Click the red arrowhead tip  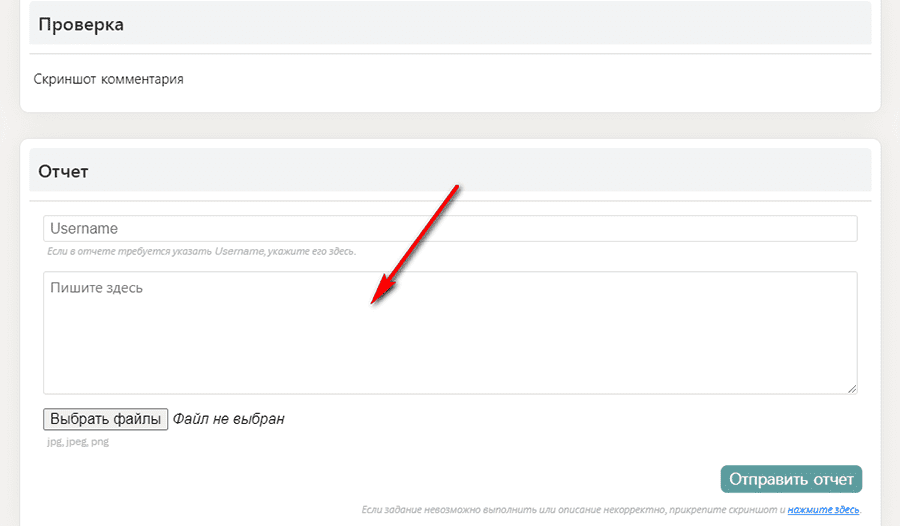coord(374,301)
